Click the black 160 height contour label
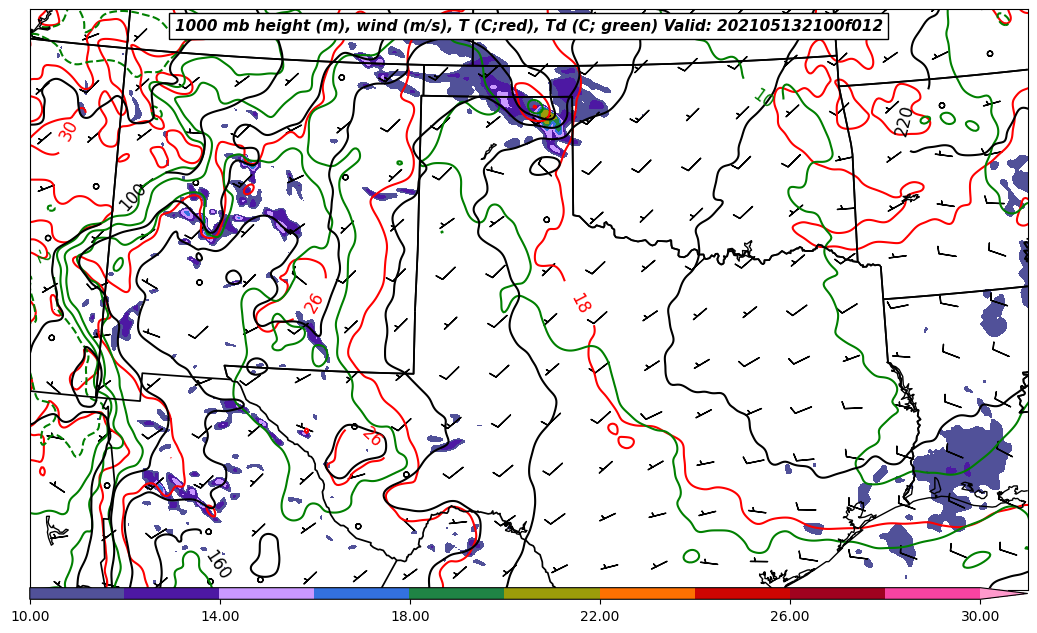 click(x=218, y=565)
